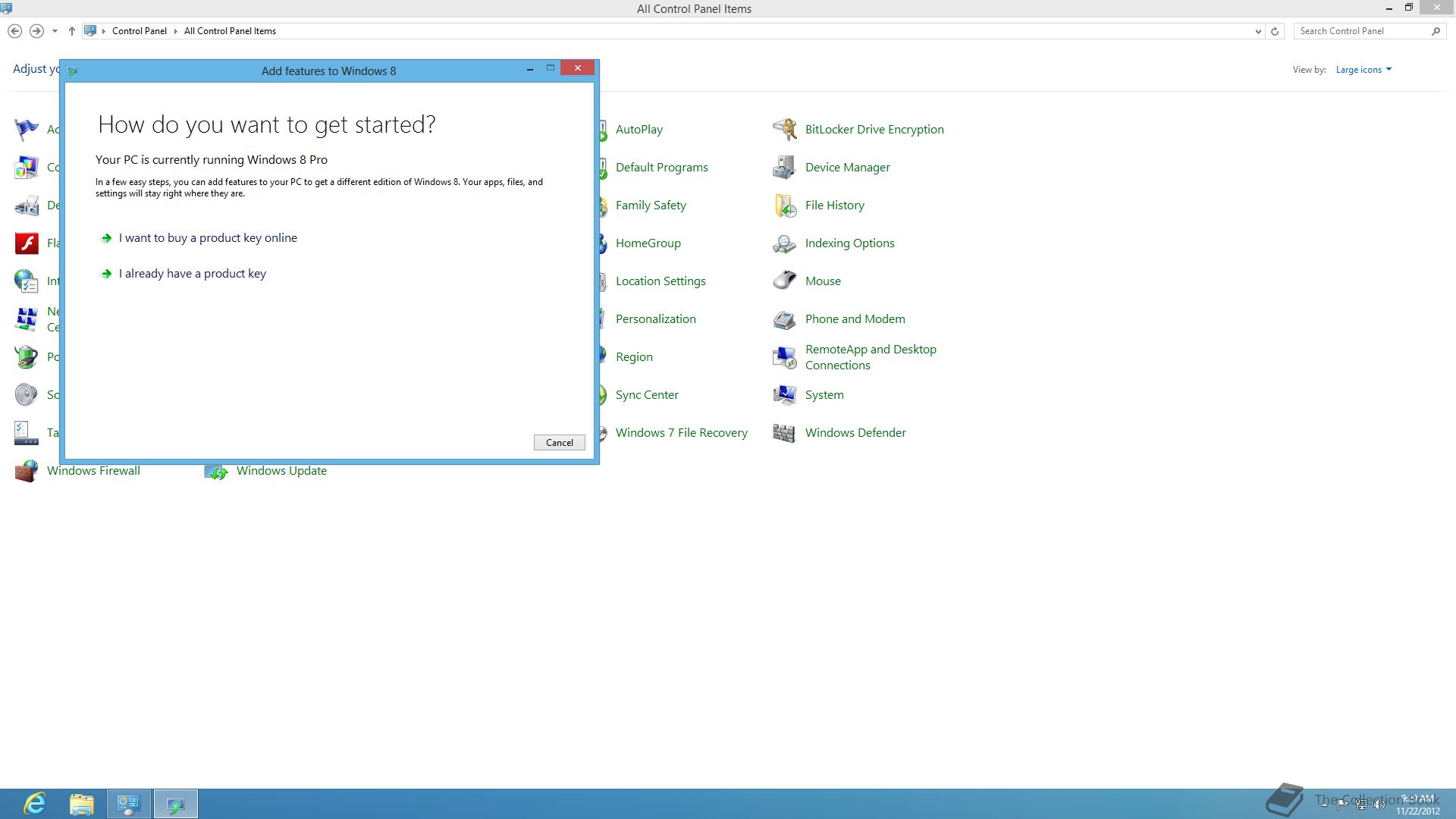Go forward using the Forward arrow
The width and height of the screenshot is (1456, 819).
click(x=36, y=31)
